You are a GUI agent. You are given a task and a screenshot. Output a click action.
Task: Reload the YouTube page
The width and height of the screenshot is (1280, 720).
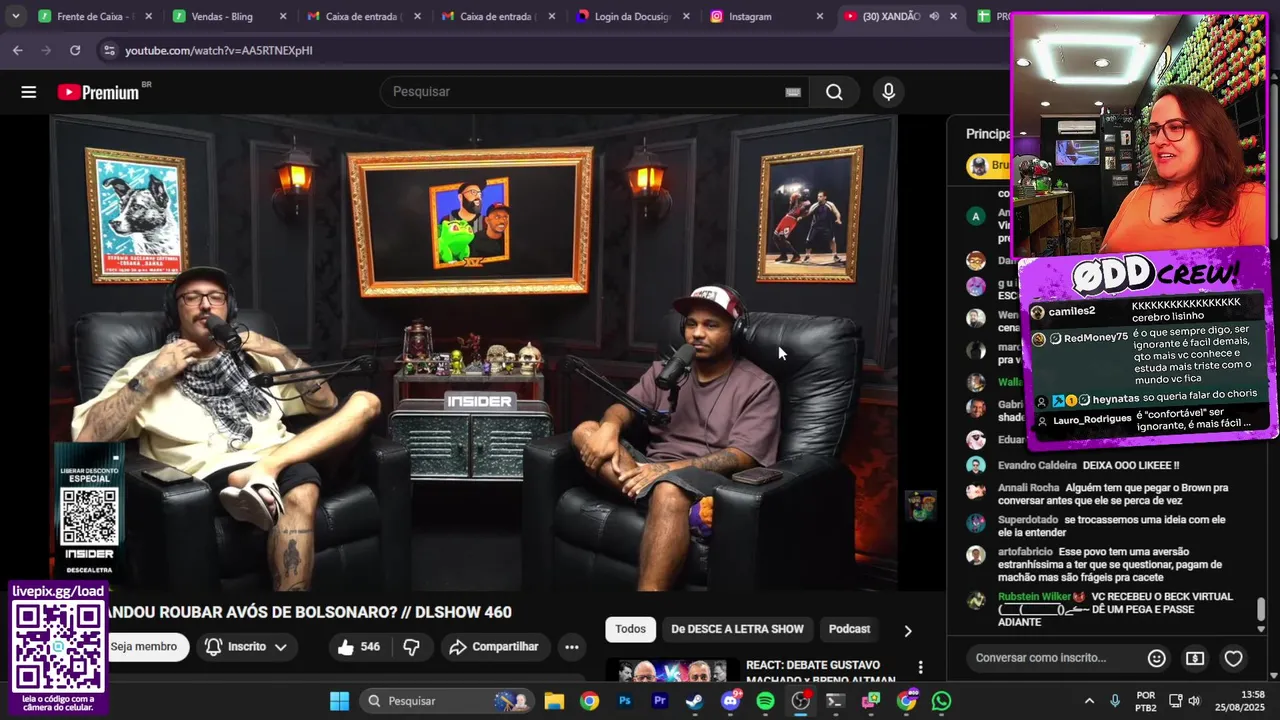75,50
